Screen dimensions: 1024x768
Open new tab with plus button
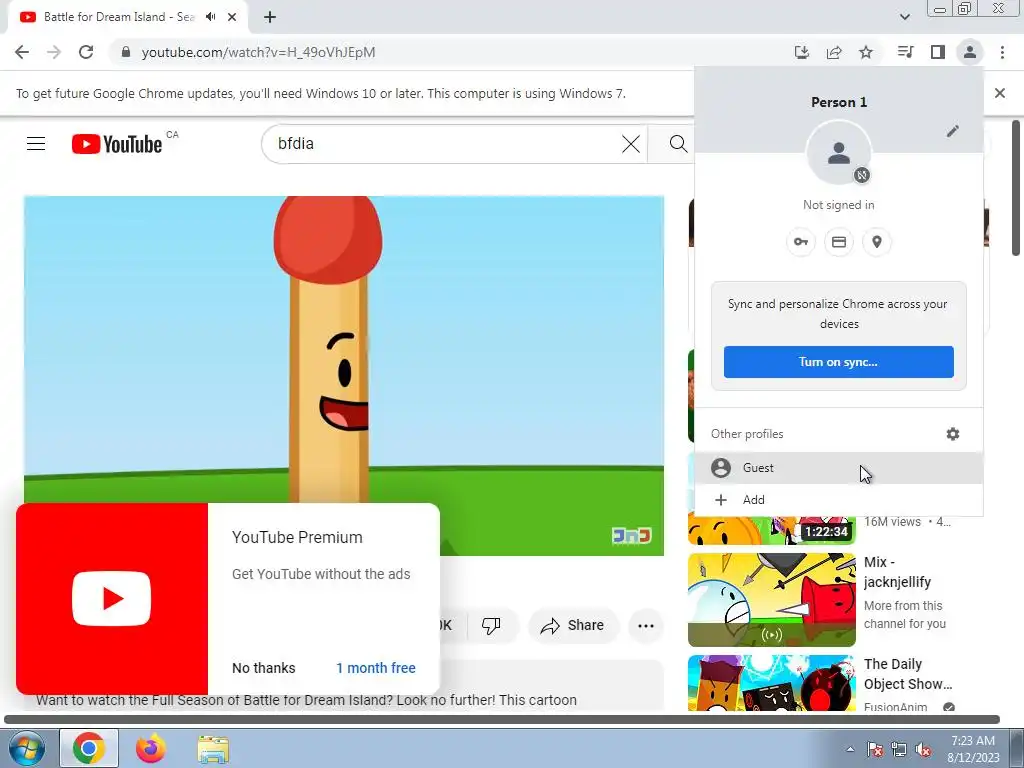270,17
